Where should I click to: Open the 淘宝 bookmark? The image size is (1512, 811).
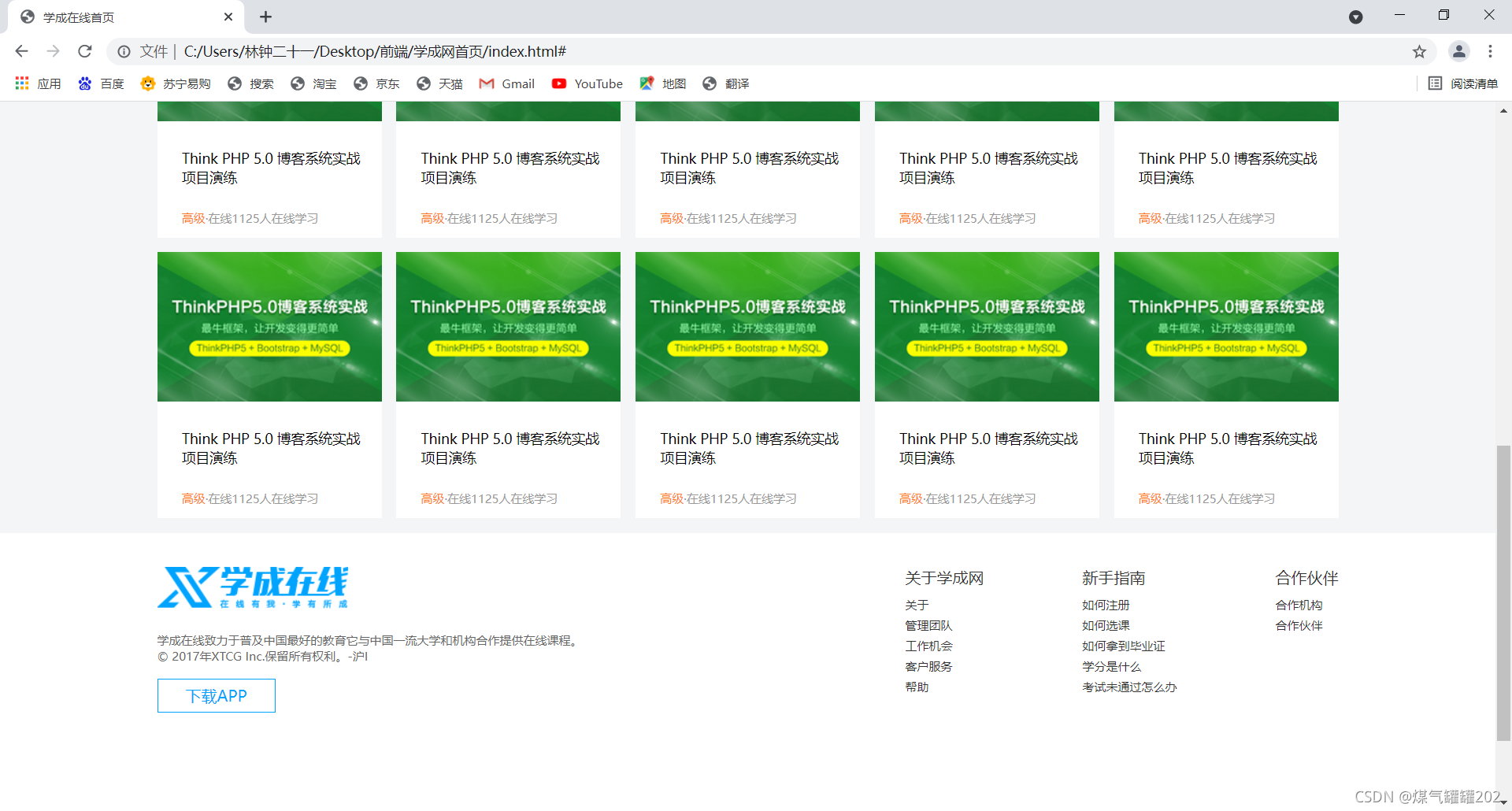313,83
